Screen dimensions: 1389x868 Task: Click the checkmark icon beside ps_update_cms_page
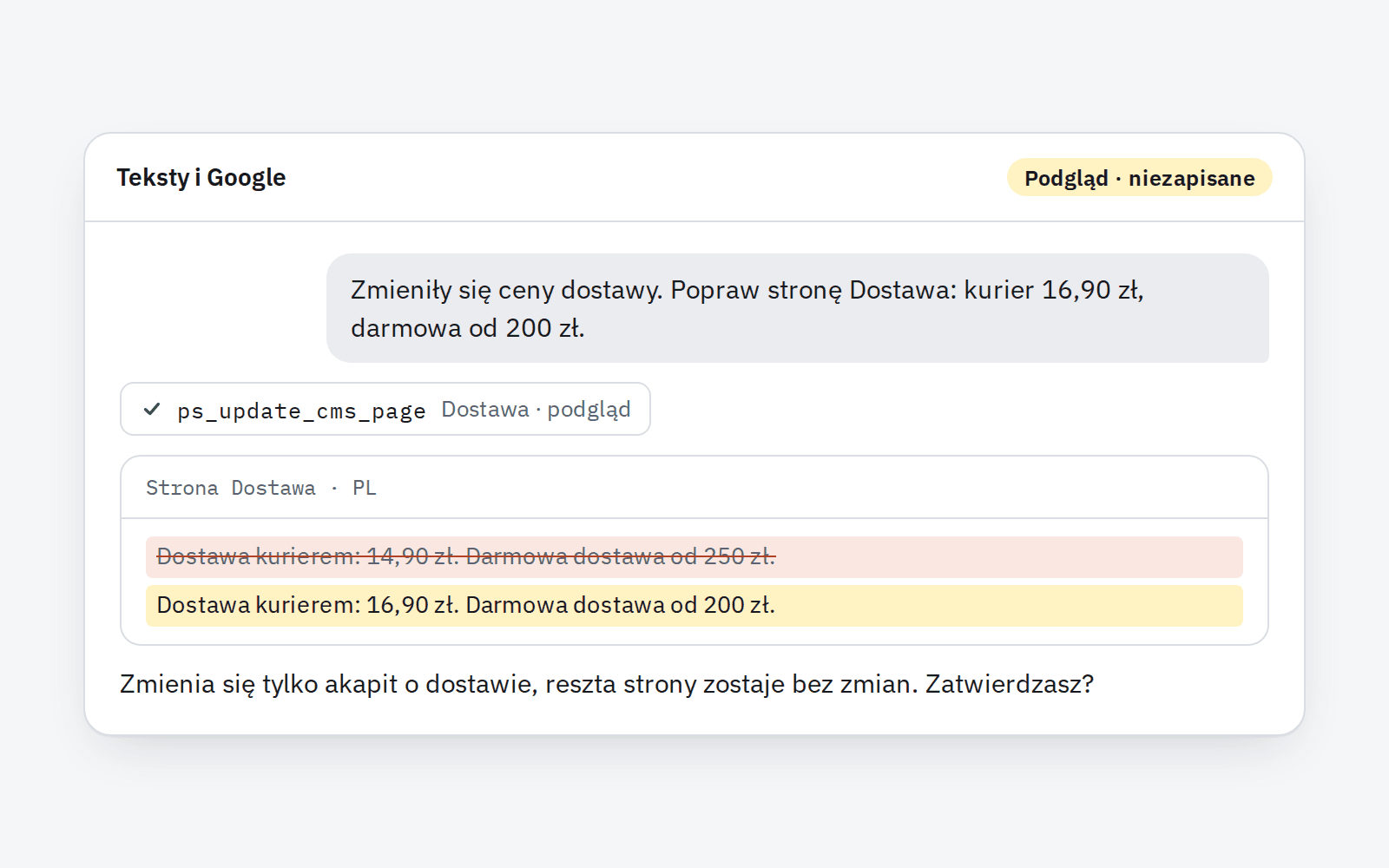coord(152,409)
